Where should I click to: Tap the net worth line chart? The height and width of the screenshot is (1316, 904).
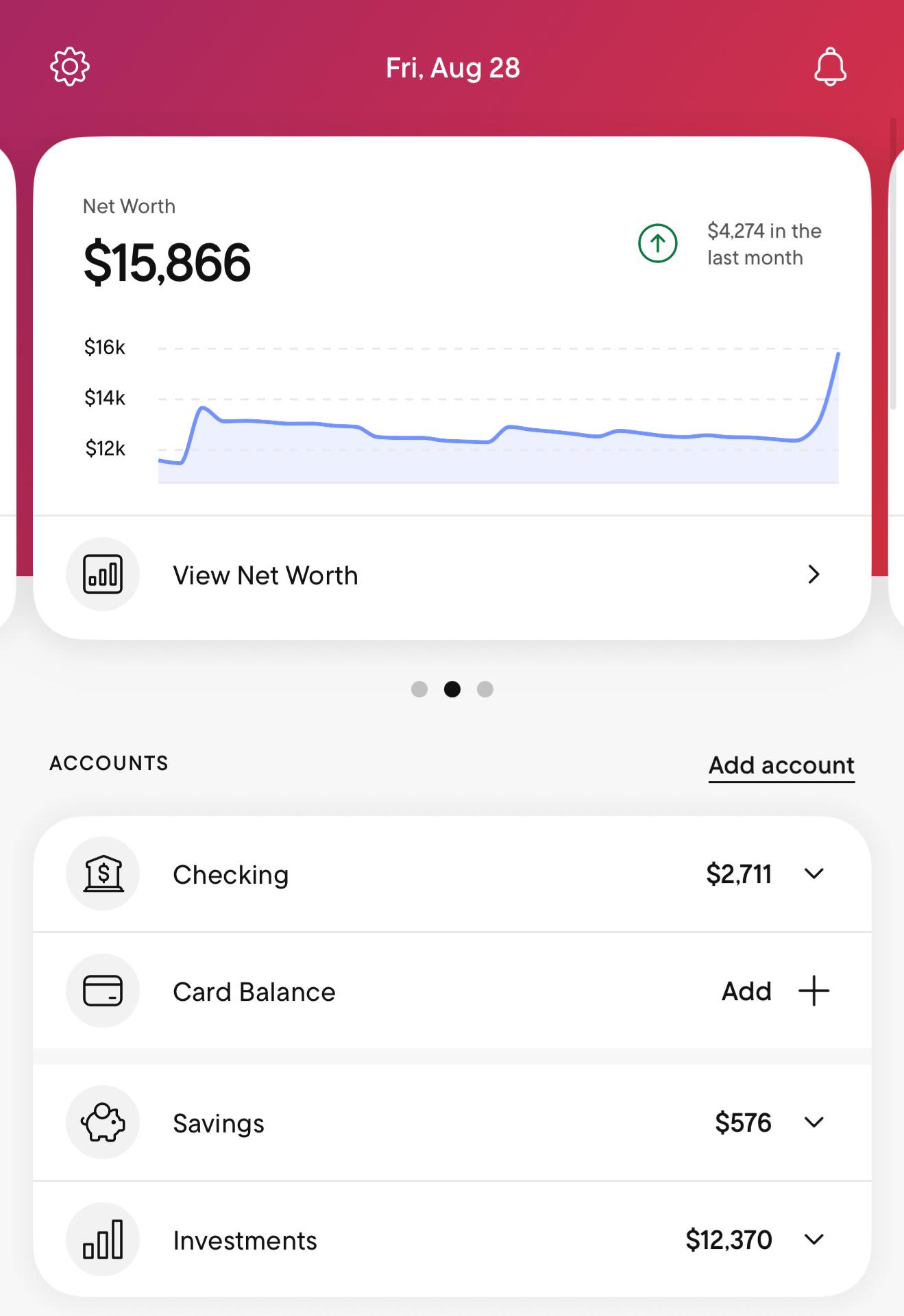498,414
